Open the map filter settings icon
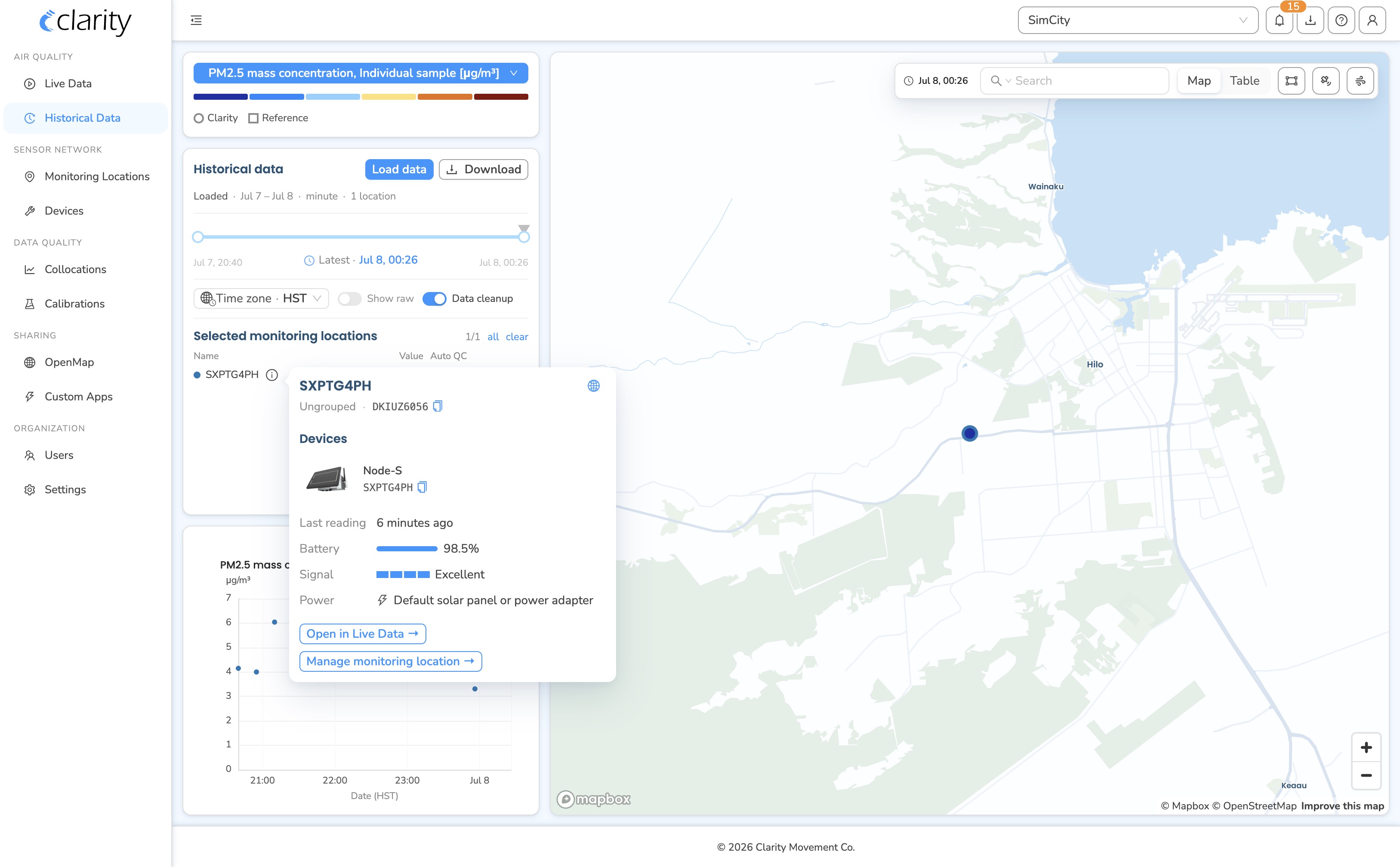The image size is (1400, 867). pos(1360,81)
